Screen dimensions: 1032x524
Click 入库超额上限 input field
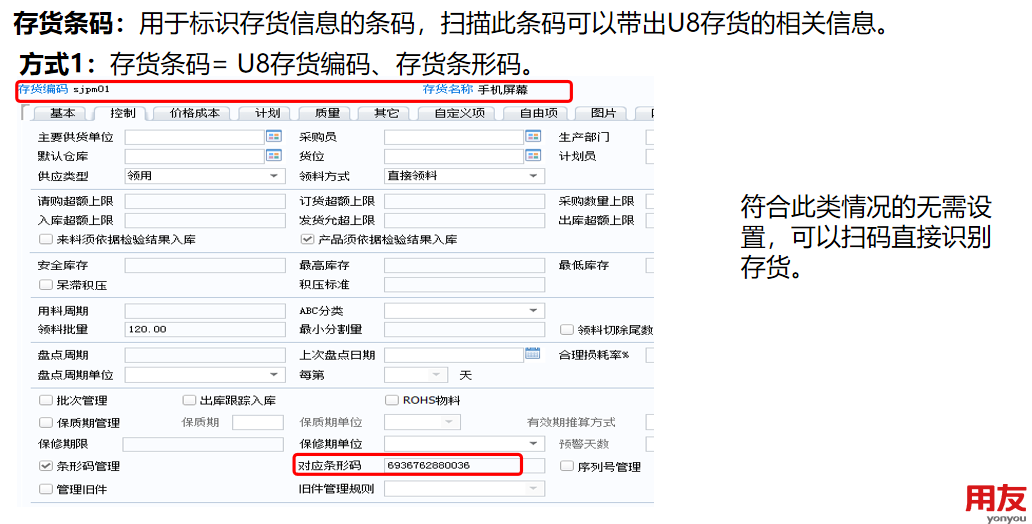[x=205, y=221]
